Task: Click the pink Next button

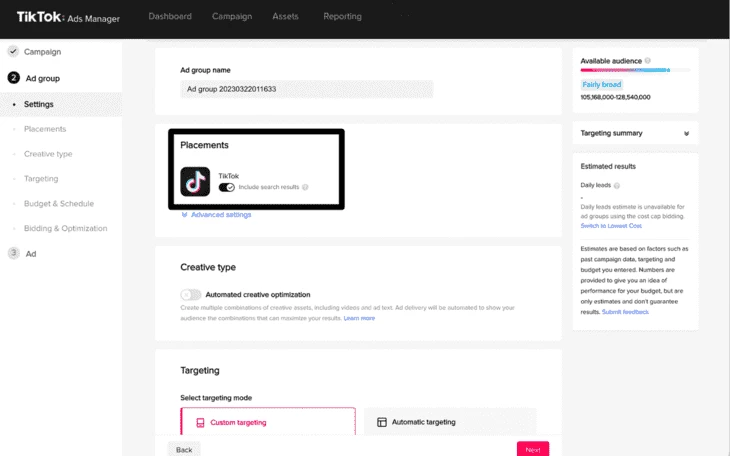Action: tap(533, 449)
